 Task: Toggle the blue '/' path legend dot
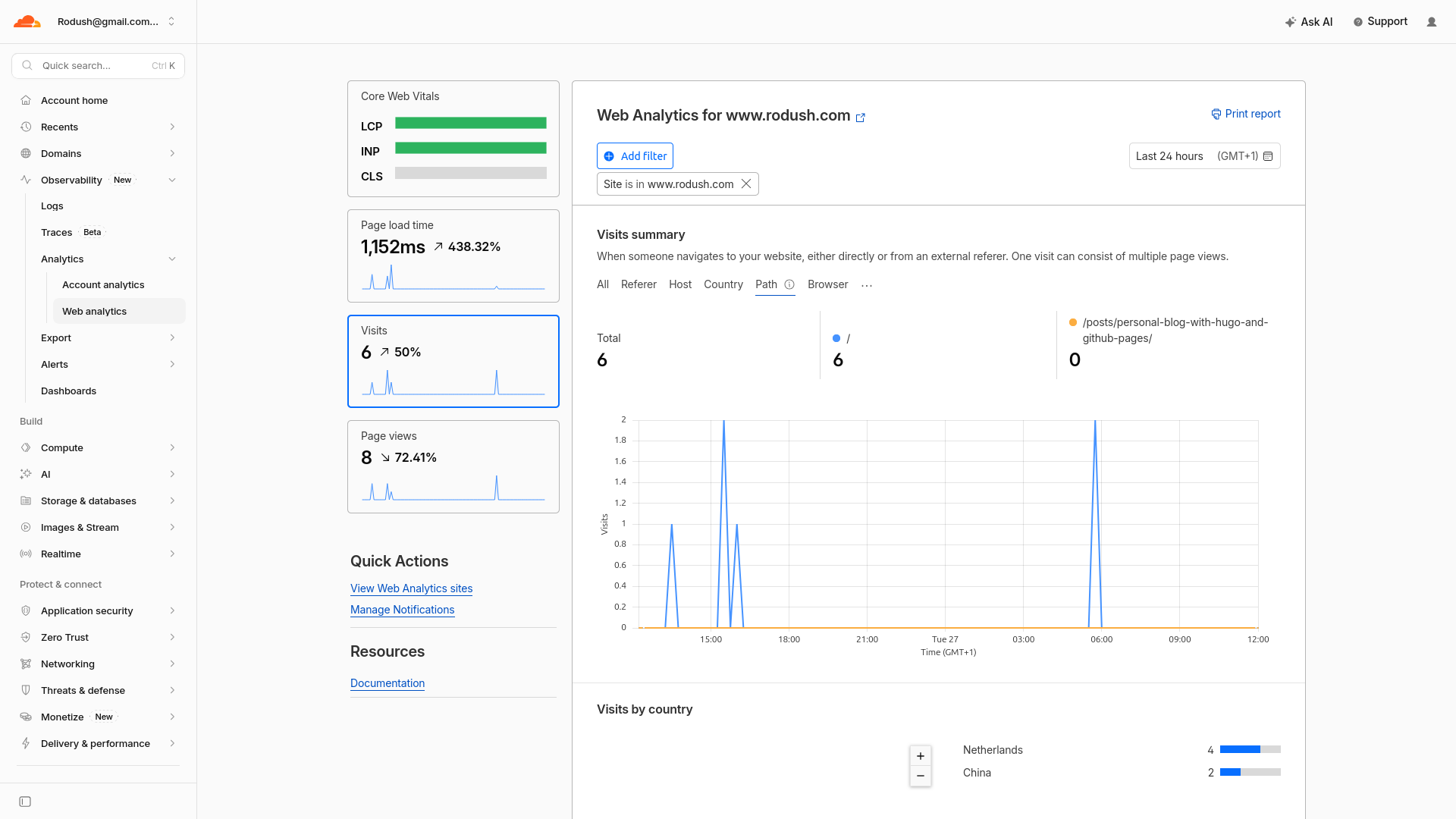coord(836,338)
